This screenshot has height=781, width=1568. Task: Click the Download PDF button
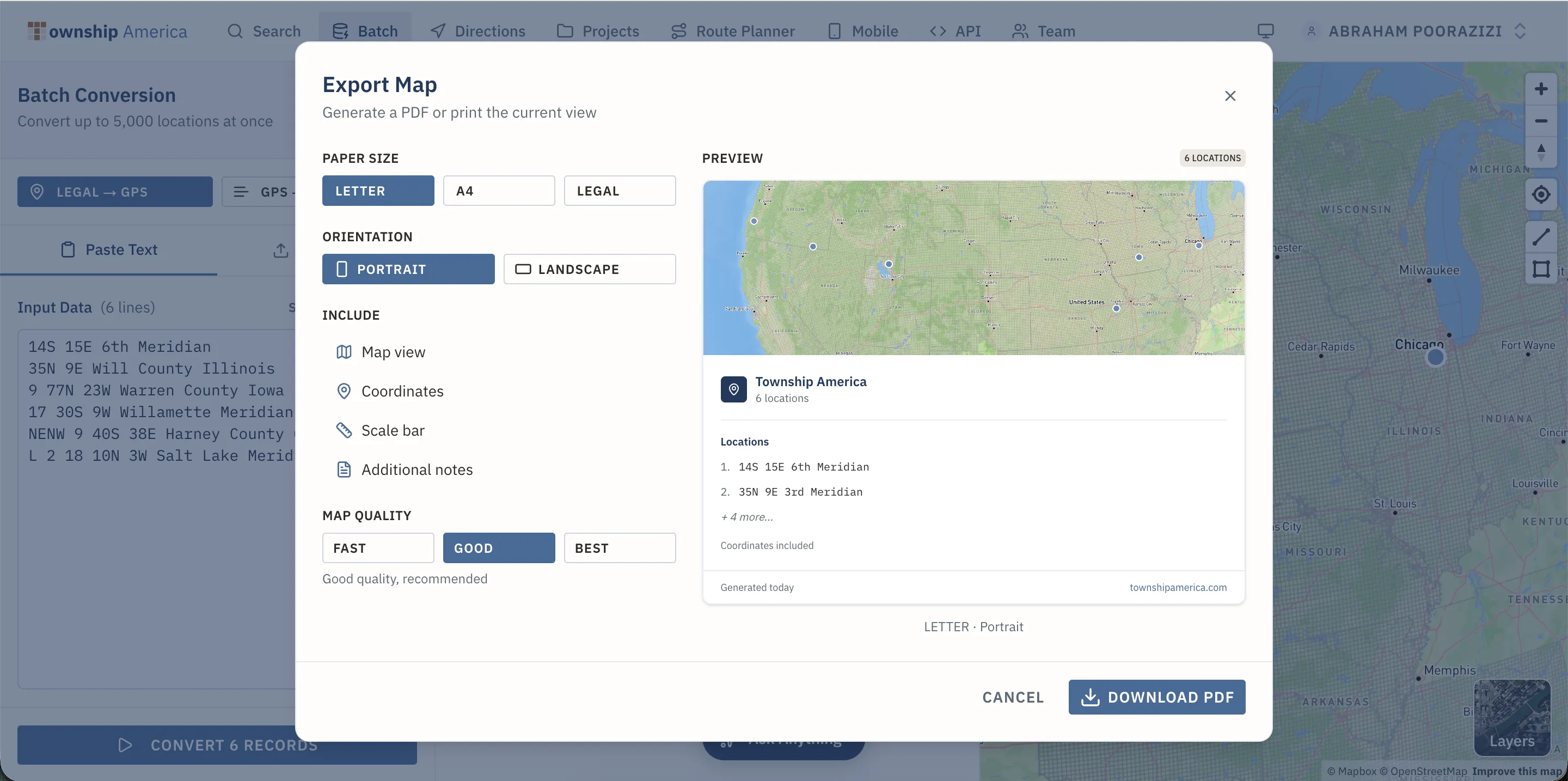coord(1156,697)
